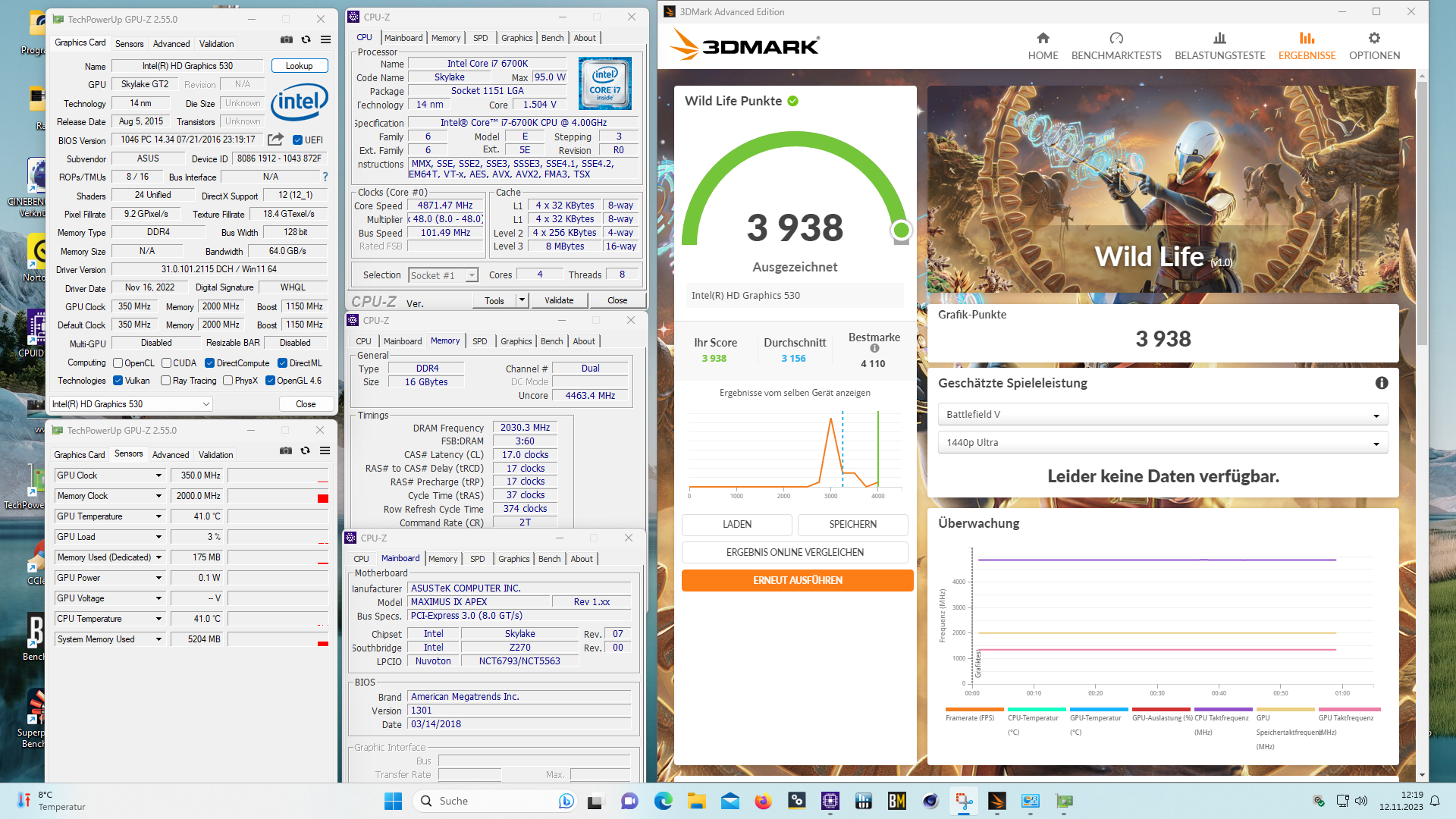Toggle OpenGL 4.6 checkbox in GPU-Z
Viewport: 1456px width, 819px height.
[x=270, y=381]
